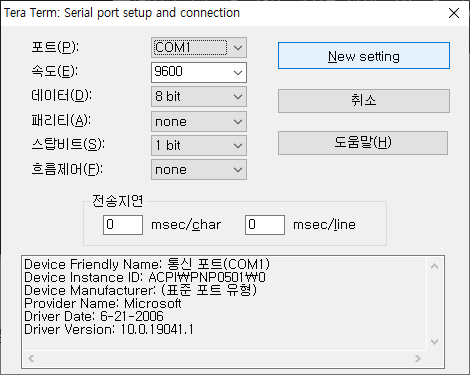Click the Provider Name: Microsoft line

coord(103,303)
